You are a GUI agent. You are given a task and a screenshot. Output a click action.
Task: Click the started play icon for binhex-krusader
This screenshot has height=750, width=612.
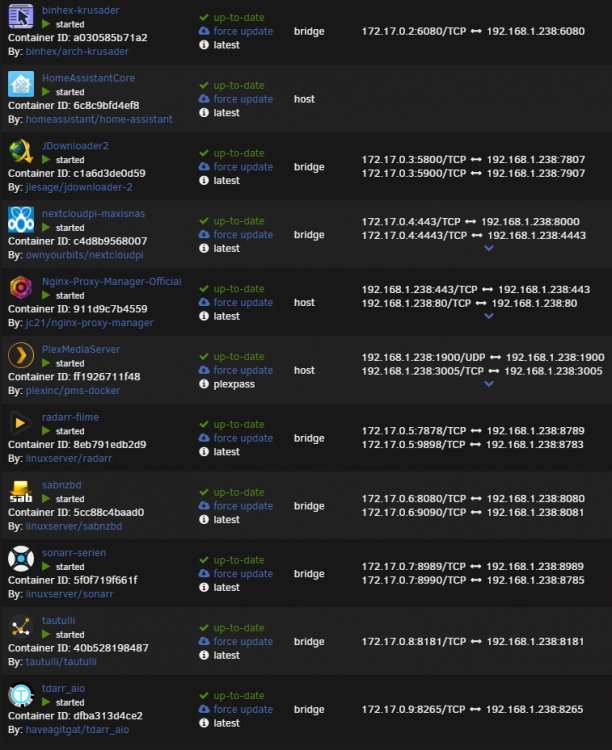(46, 24)
